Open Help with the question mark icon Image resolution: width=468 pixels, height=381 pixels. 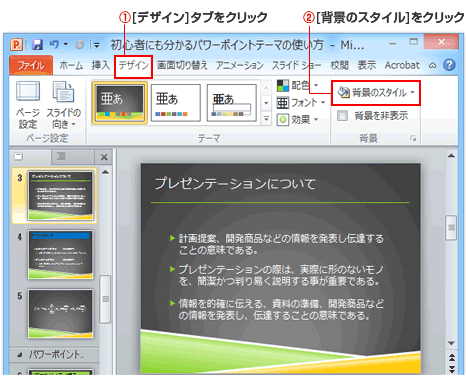coord(449,65)
